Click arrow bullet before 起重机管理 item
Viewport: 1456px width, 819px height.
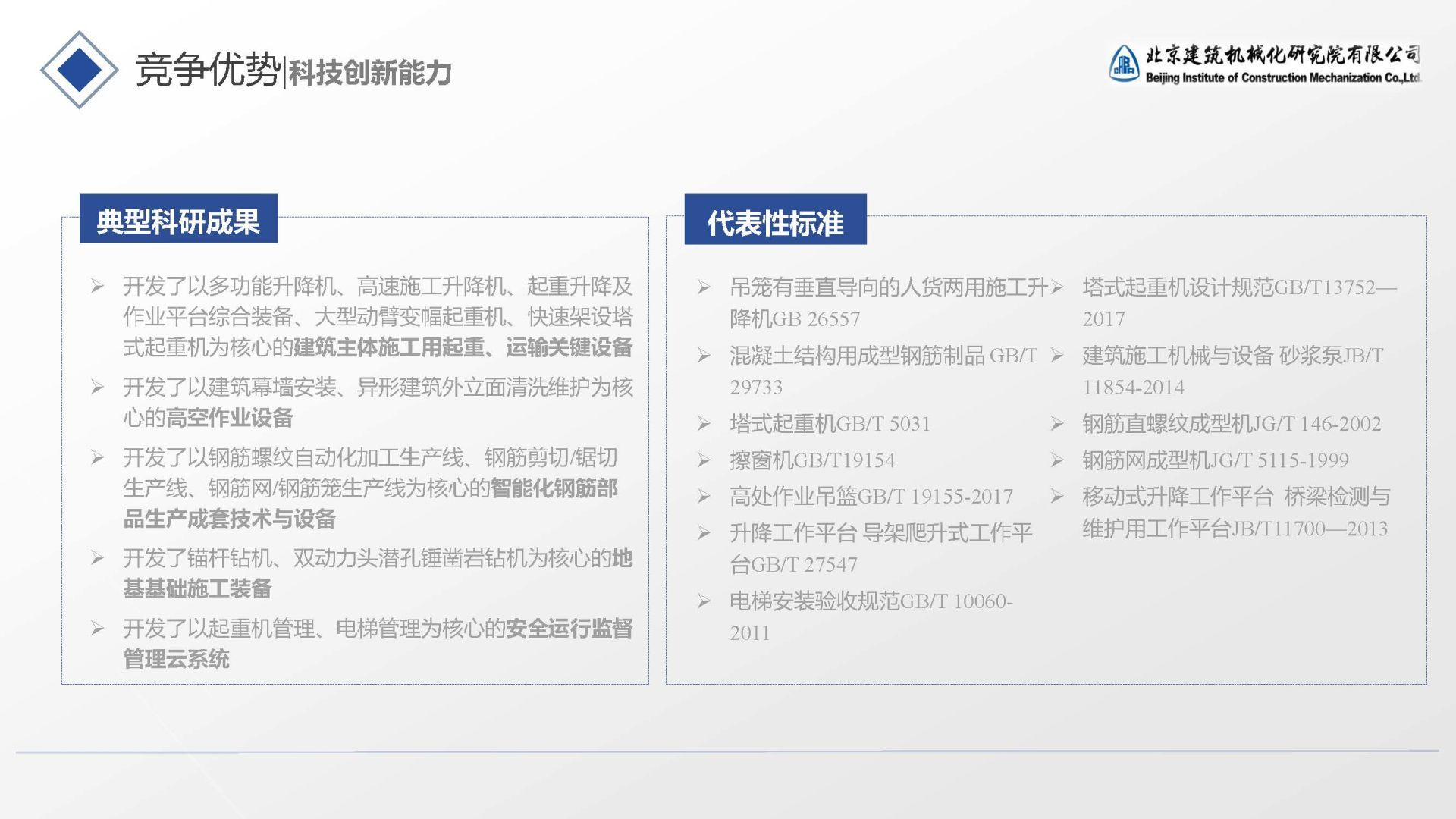point(98,628)
